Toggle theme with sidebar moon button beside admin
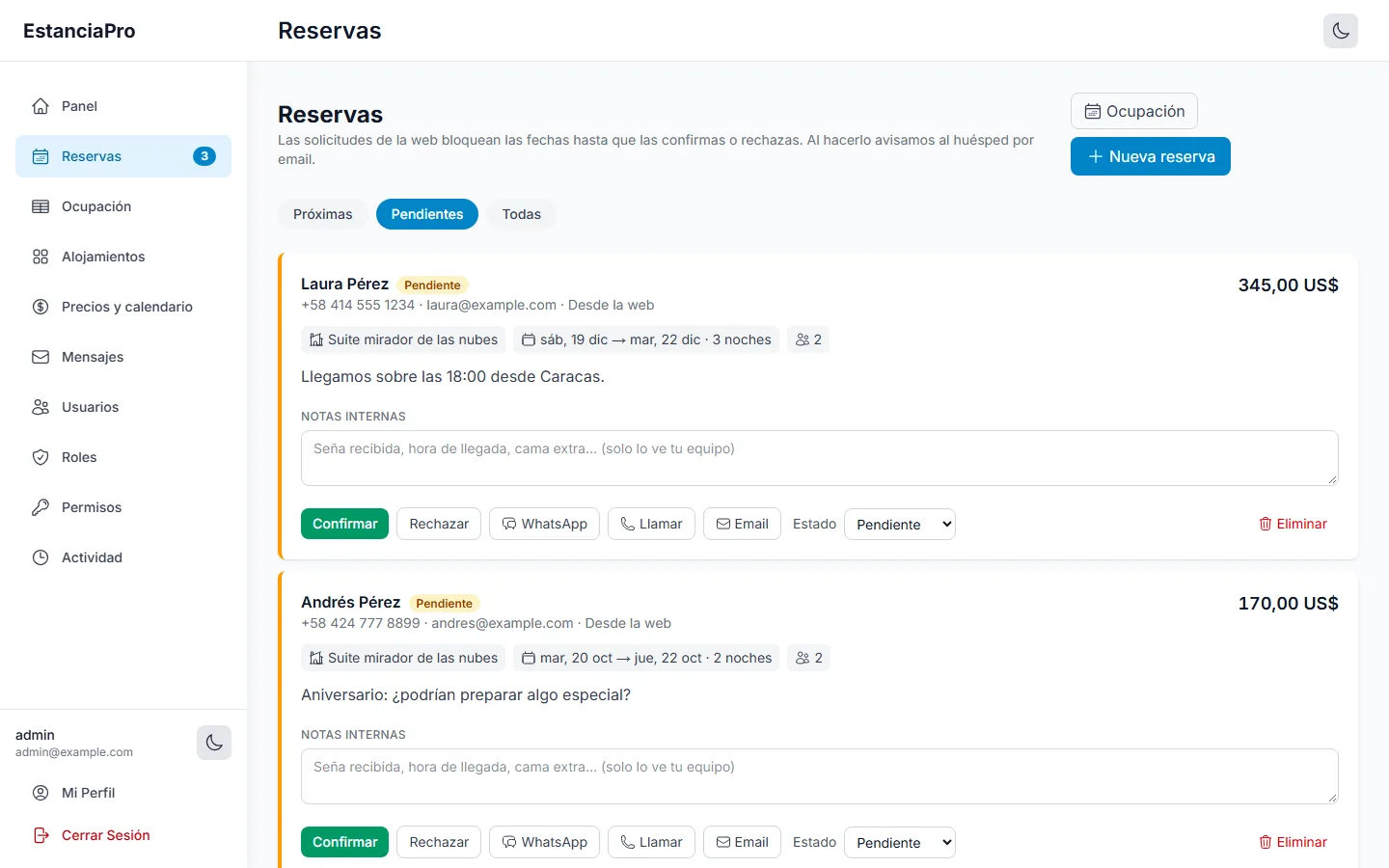 [214, 743]
